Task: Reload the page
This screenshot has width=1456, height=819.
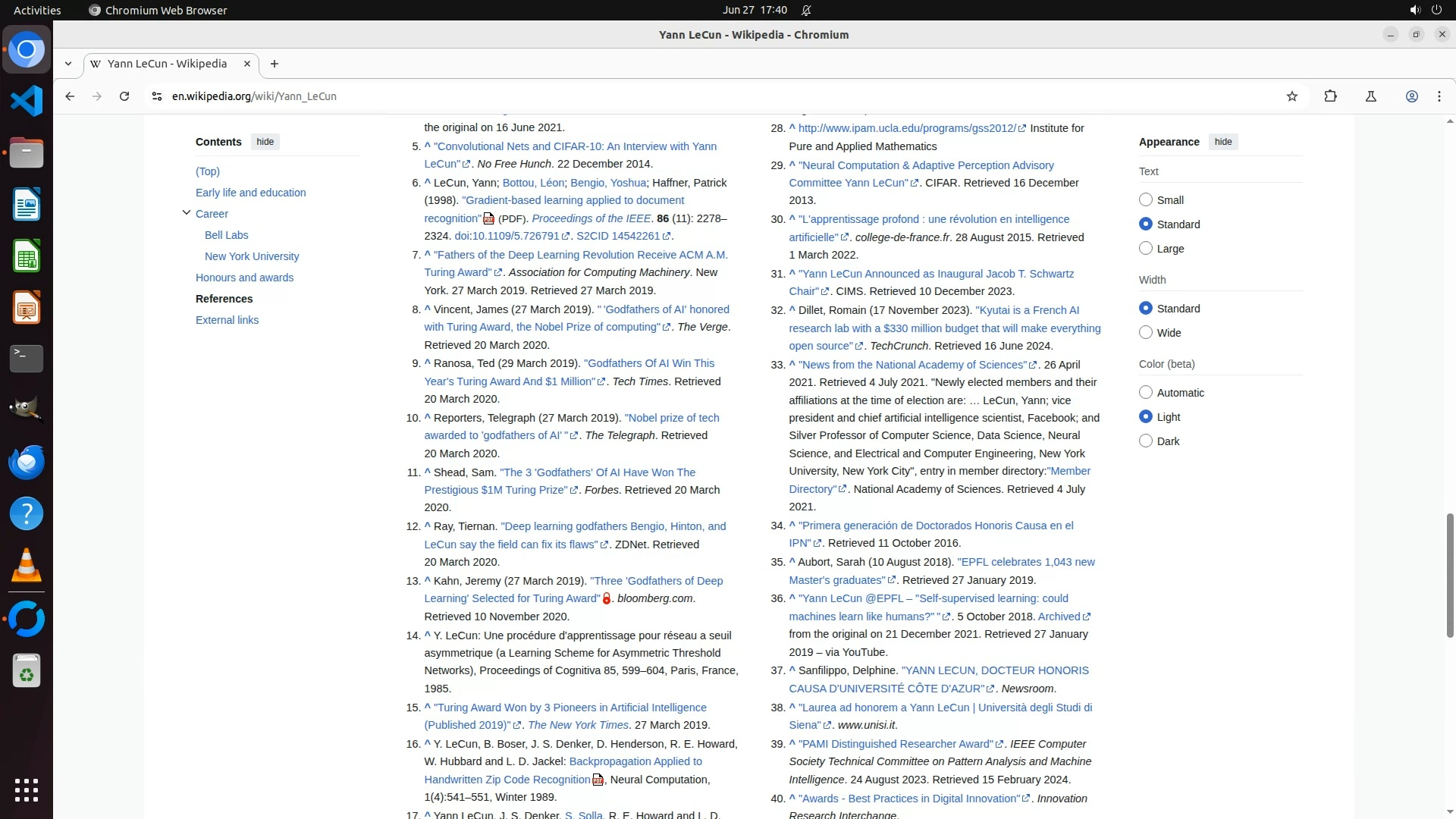Action: pyautogui.click(x=124, y=96)
